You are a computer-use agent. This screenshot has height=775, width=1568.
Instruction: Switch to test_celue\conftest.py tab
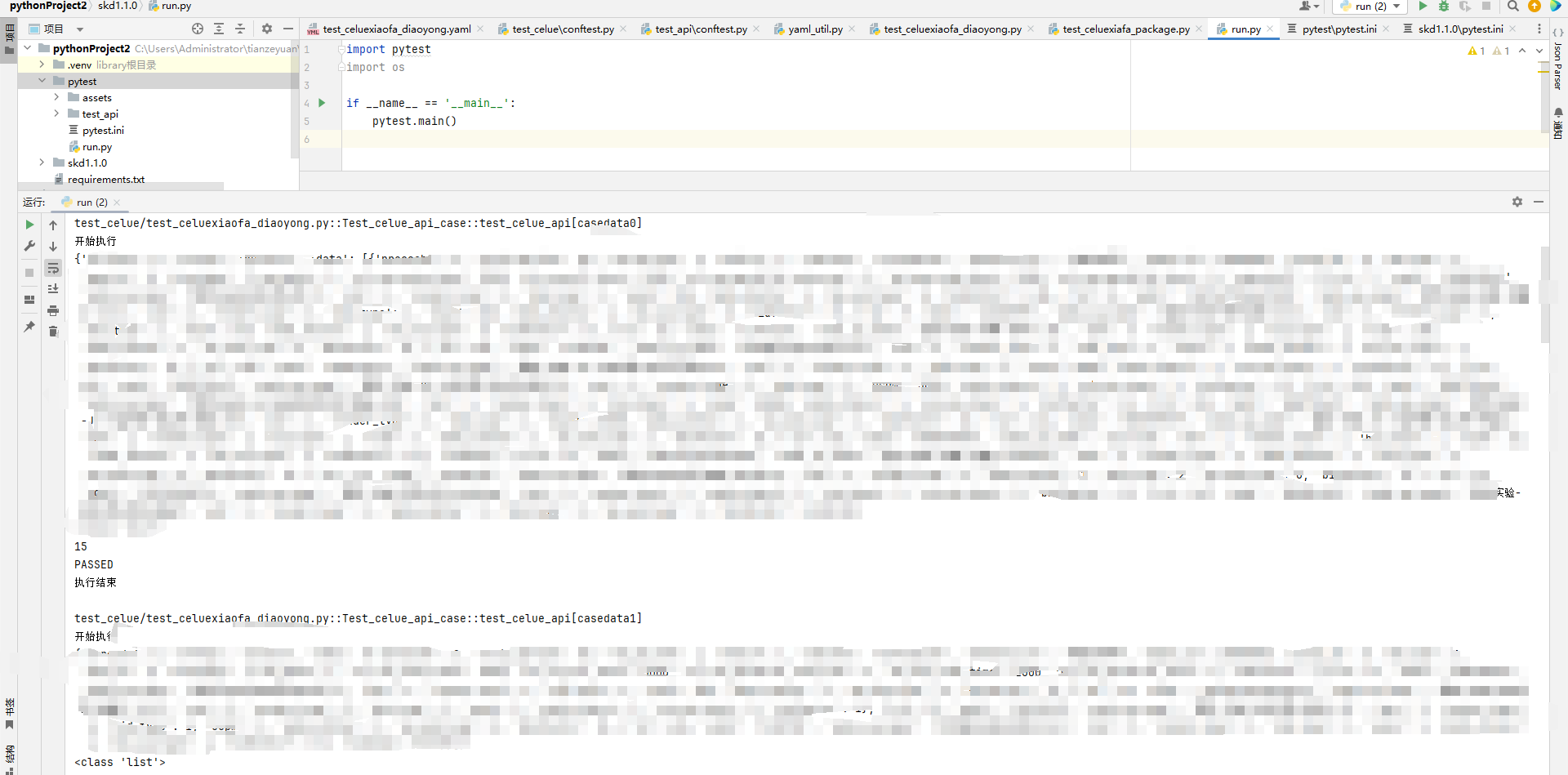tap(563, 29)
